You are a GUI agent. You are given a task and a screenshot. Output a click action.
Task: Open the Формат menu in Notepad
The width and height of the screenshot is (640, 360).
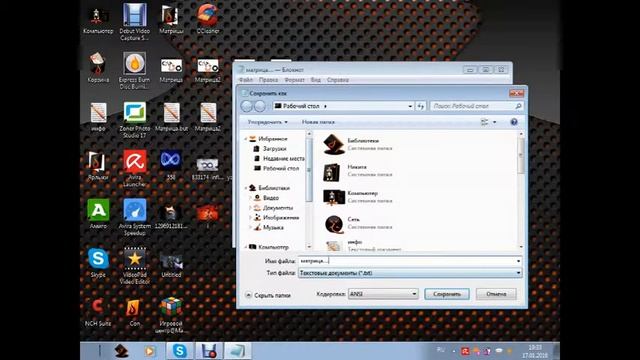(294, 80)
